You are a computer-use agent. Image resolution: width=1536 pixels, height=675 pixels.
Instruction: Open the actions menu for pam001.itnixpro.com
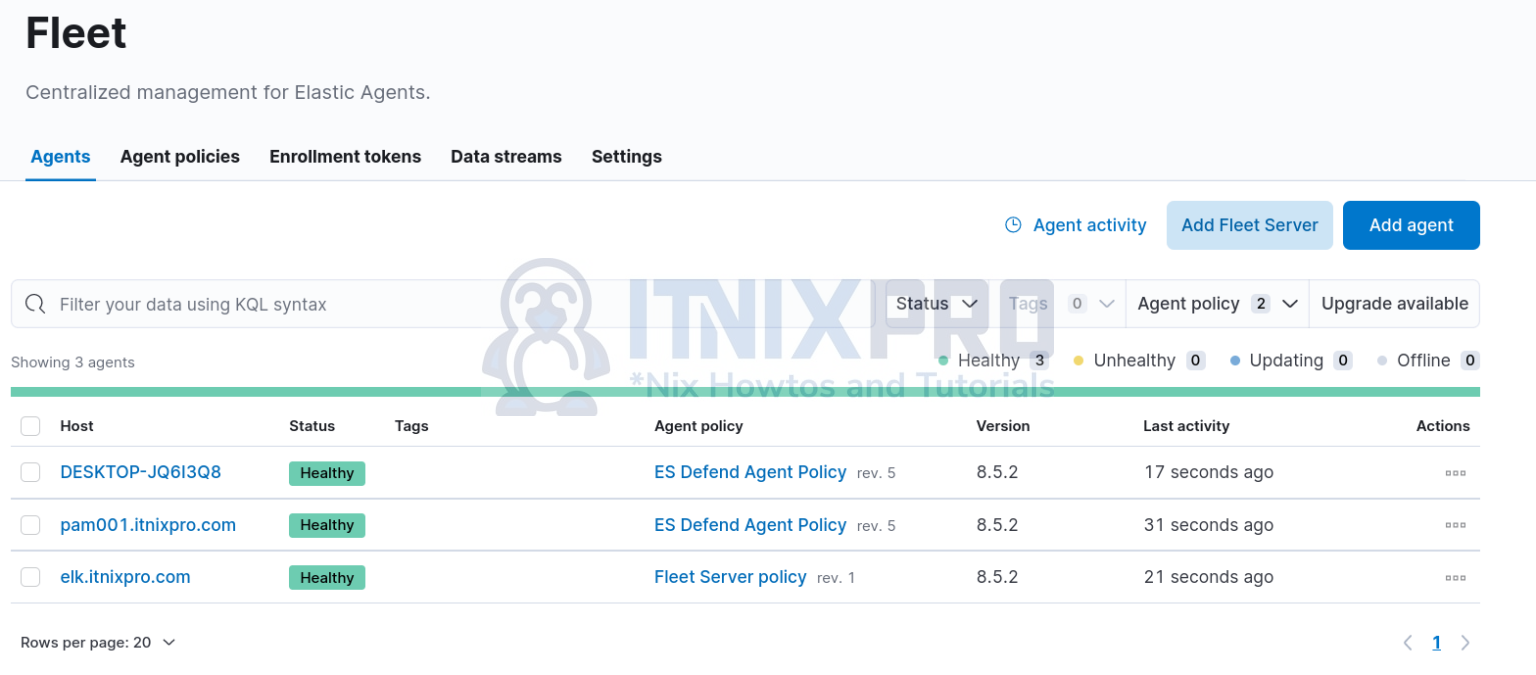coord(1455,524)
